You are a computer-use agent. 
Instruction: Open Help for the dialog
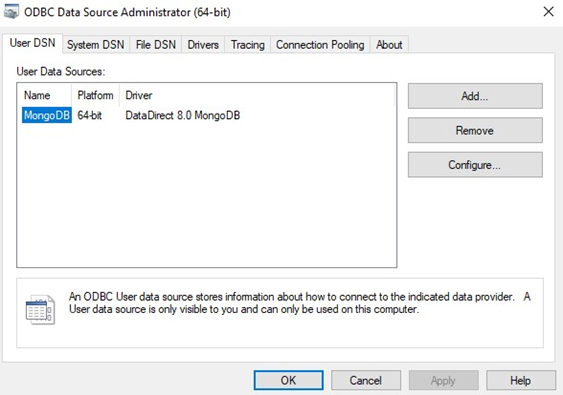click(x=521, y=380)
